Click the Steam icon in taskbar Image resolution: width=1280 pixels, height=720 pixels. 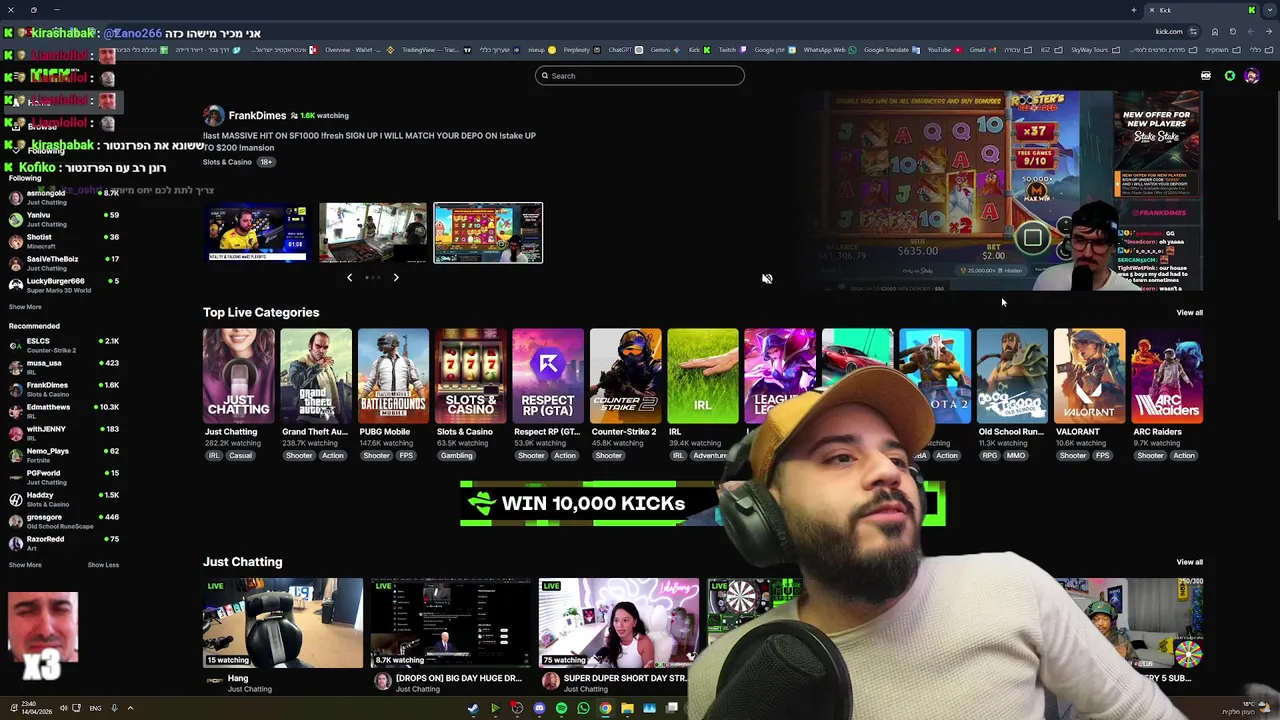[473, 709]
